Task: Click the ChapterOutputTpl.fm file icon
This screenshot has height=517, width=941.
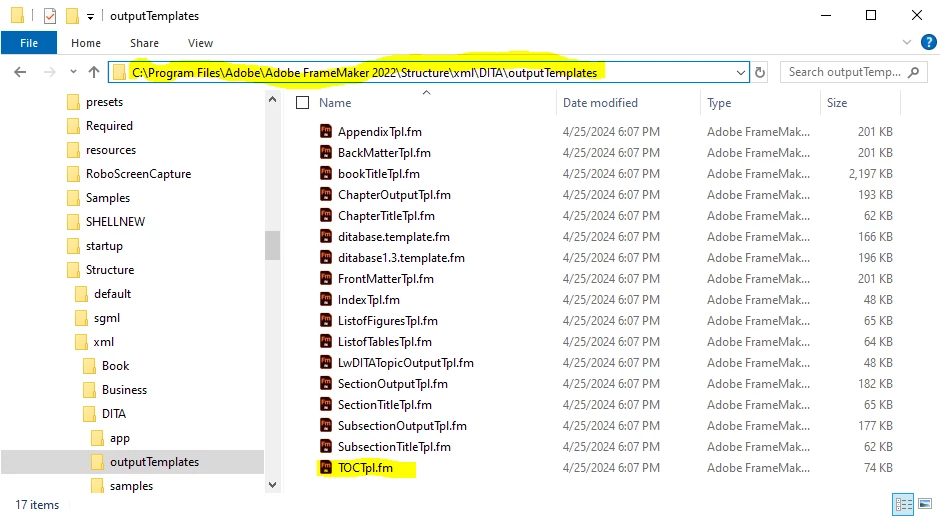Action: [326, 195]
